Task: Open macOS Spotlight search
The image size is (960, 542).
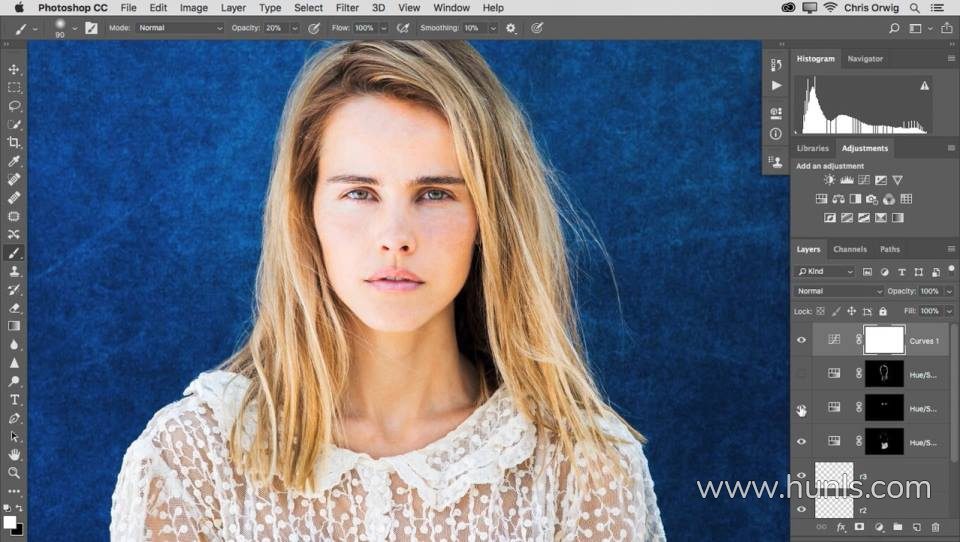Action: [914, 8]
